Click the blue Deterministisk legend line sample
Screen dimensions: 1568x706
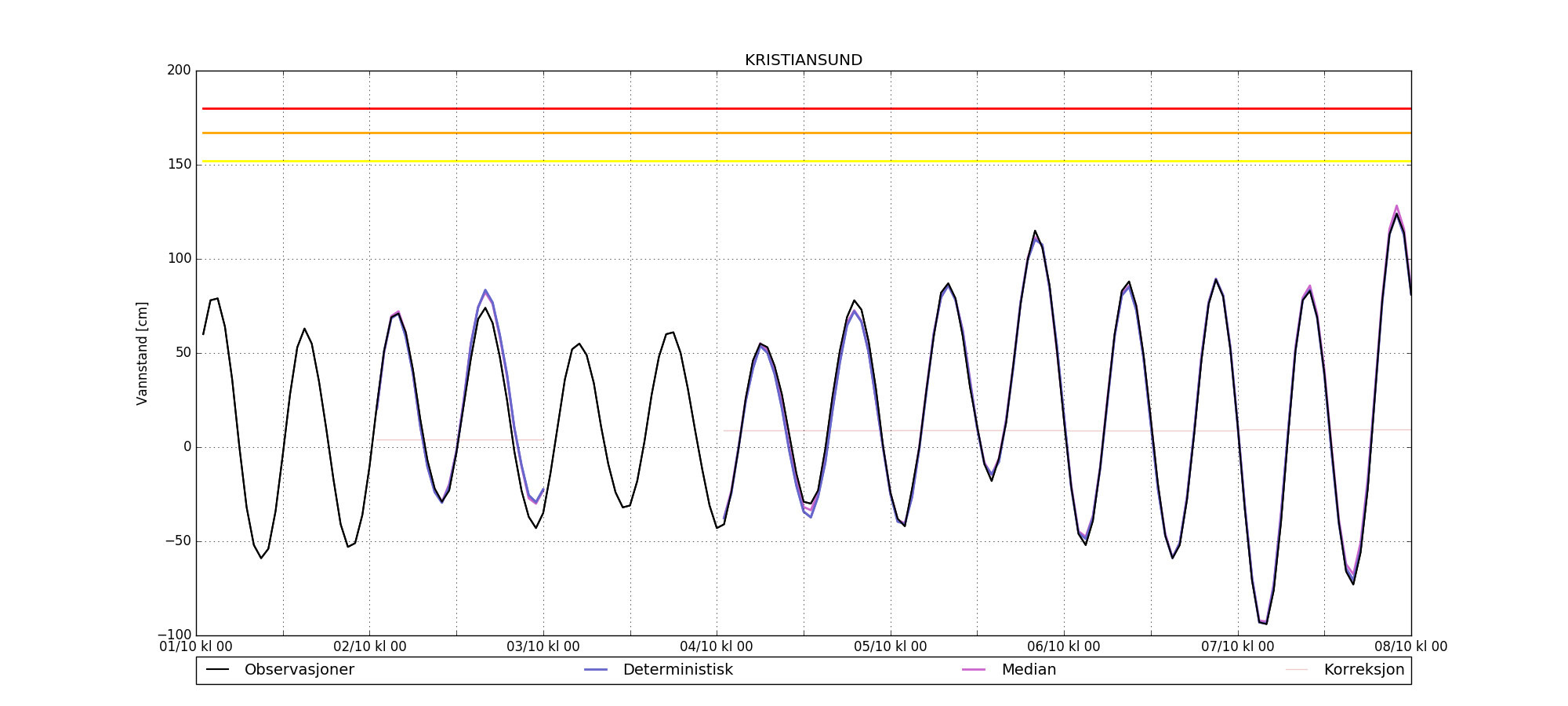click(596, 670)
